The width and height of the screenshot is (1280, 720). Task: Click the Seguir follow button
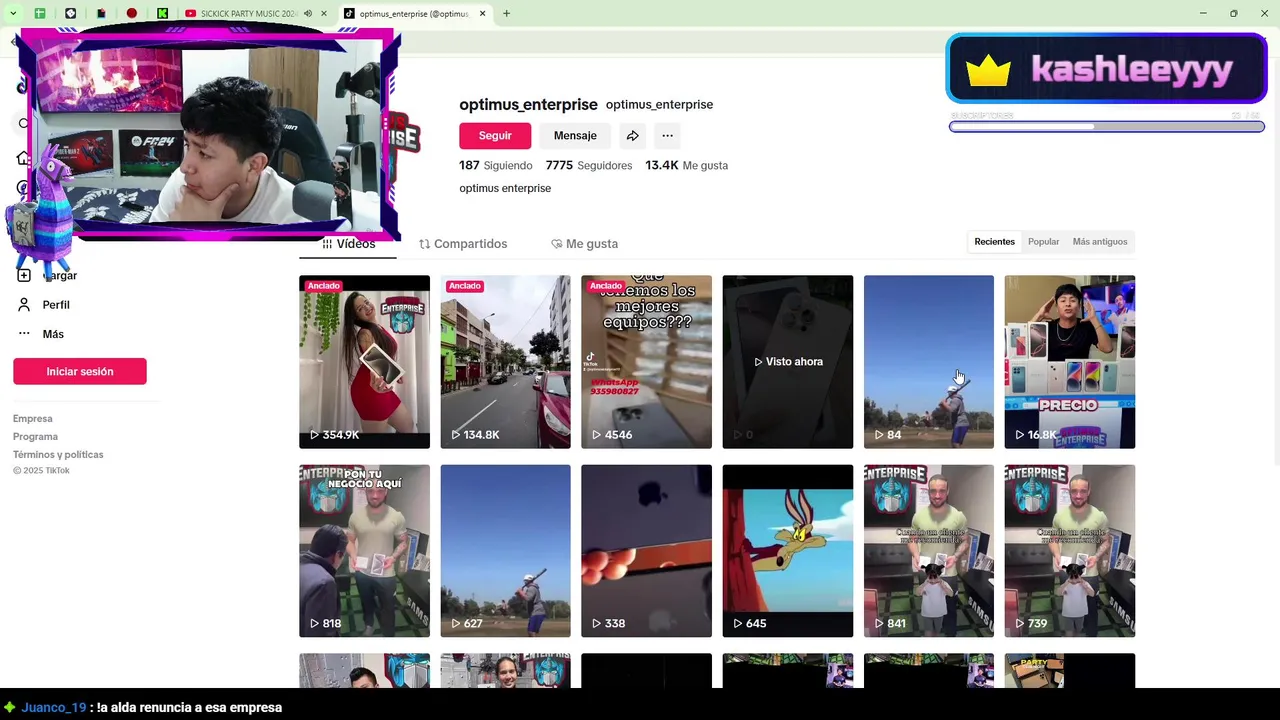(495, 136)
